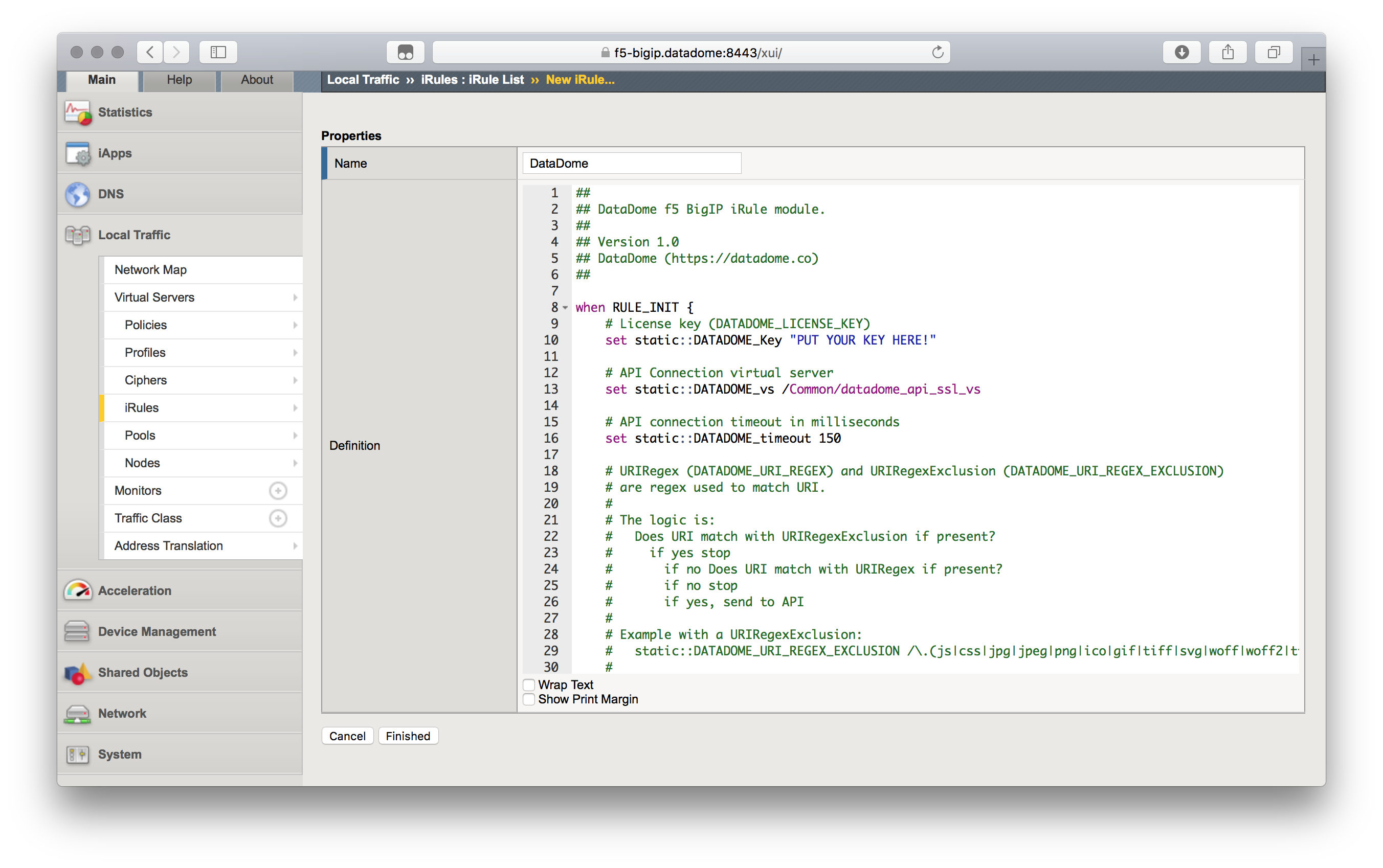Open the Shared Objects section label

[142, 672]
